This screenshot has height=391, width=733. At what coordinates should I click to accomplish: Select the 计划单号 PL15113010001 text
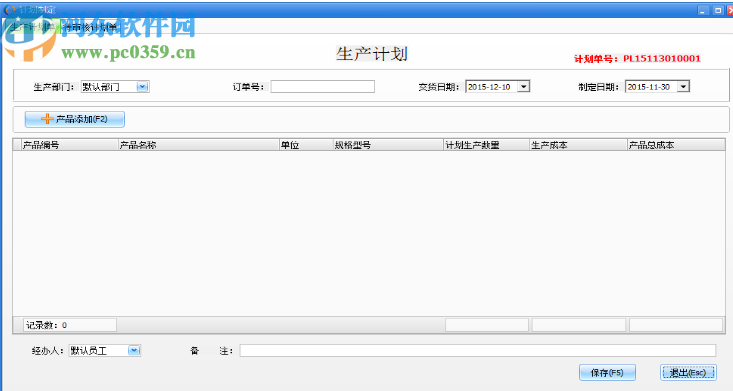[x=637, y=58]
